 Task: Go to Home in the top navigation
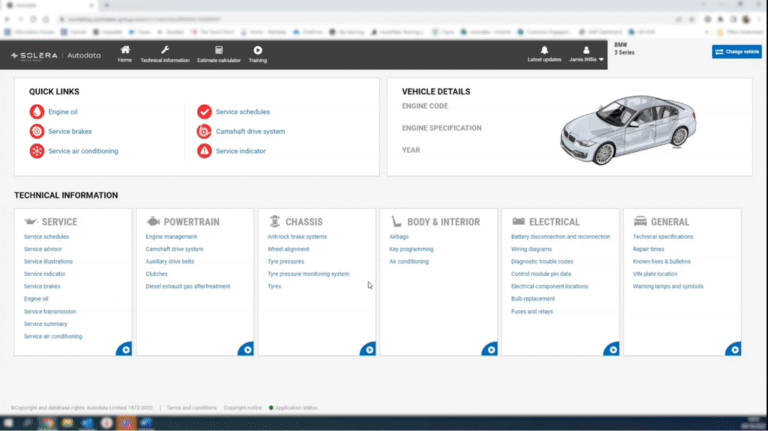(x=125, y=53)
